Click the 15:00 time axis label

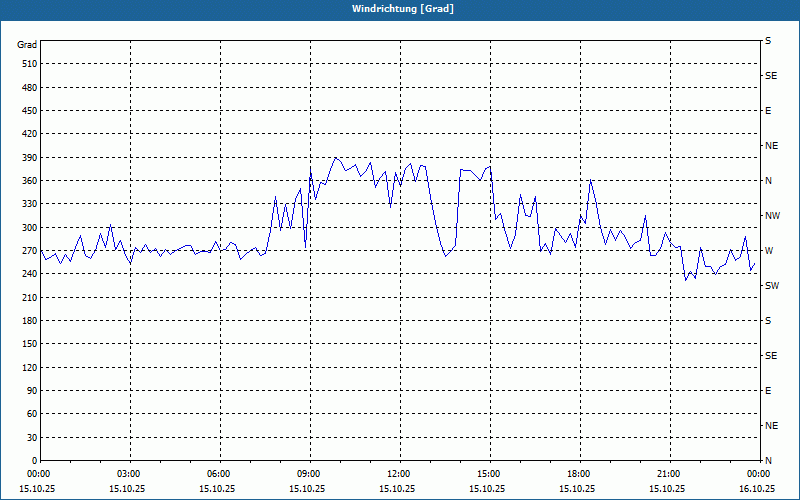[488, 474]
